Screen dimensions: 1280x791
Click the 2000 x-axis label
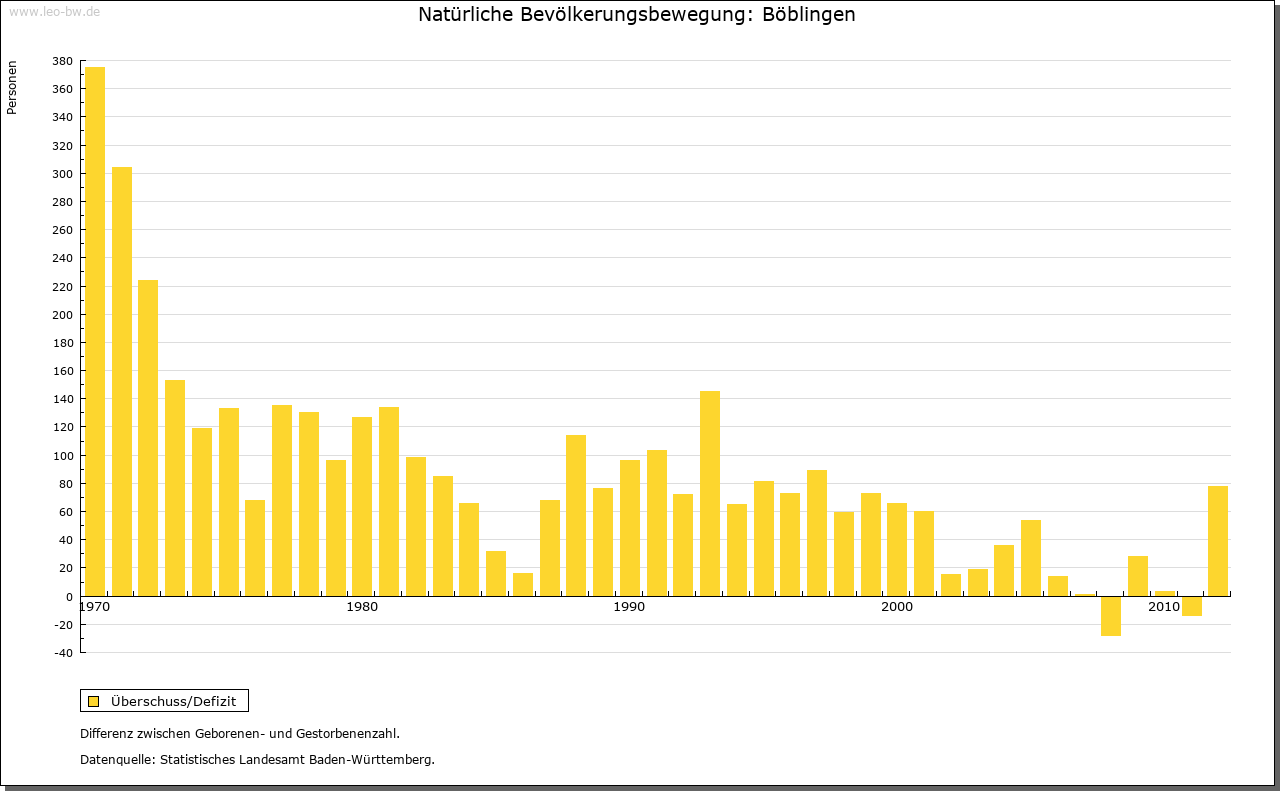[x=897, y=607]
